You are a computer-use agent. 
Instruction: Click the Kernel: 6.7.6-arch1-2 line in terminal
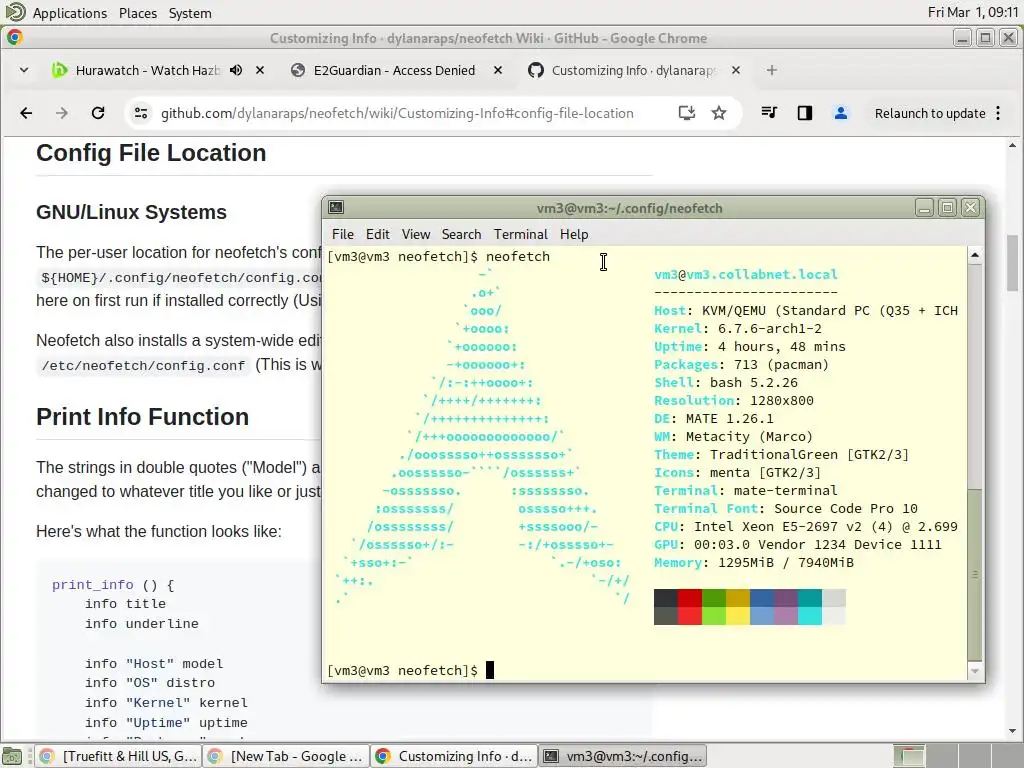pos(738,328)
